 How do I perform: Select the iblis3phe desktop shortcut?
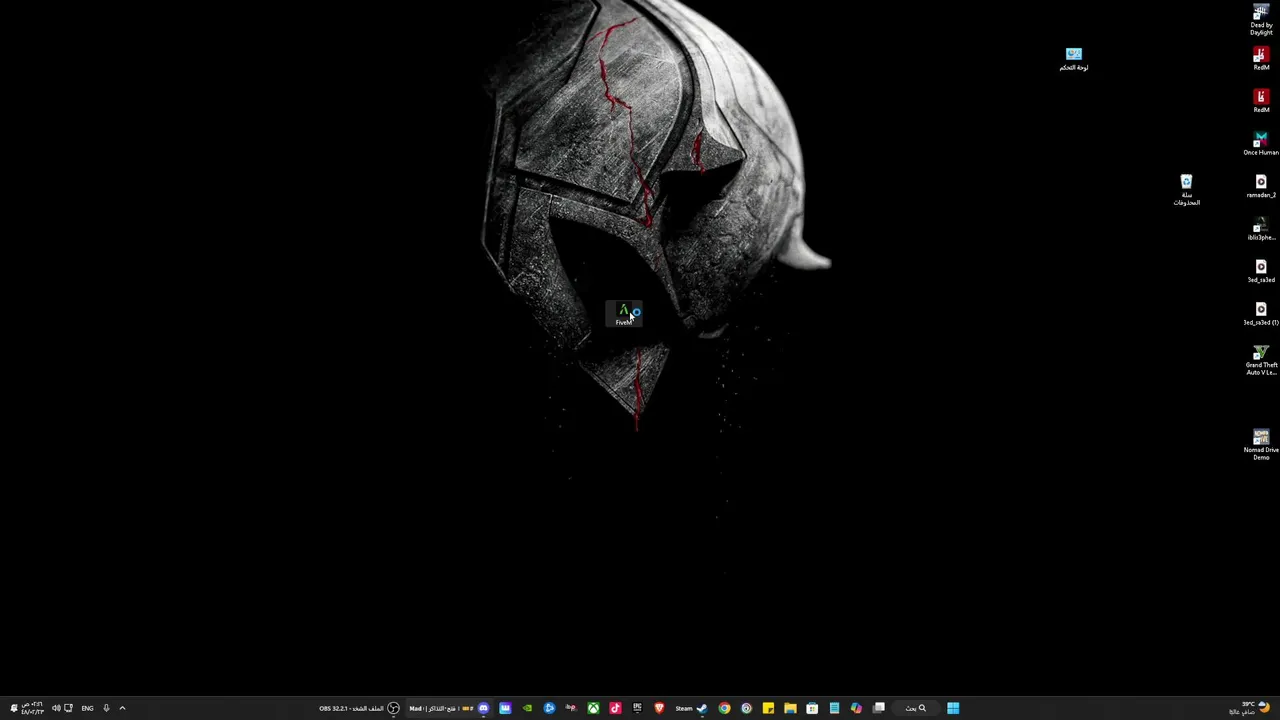1261,229
